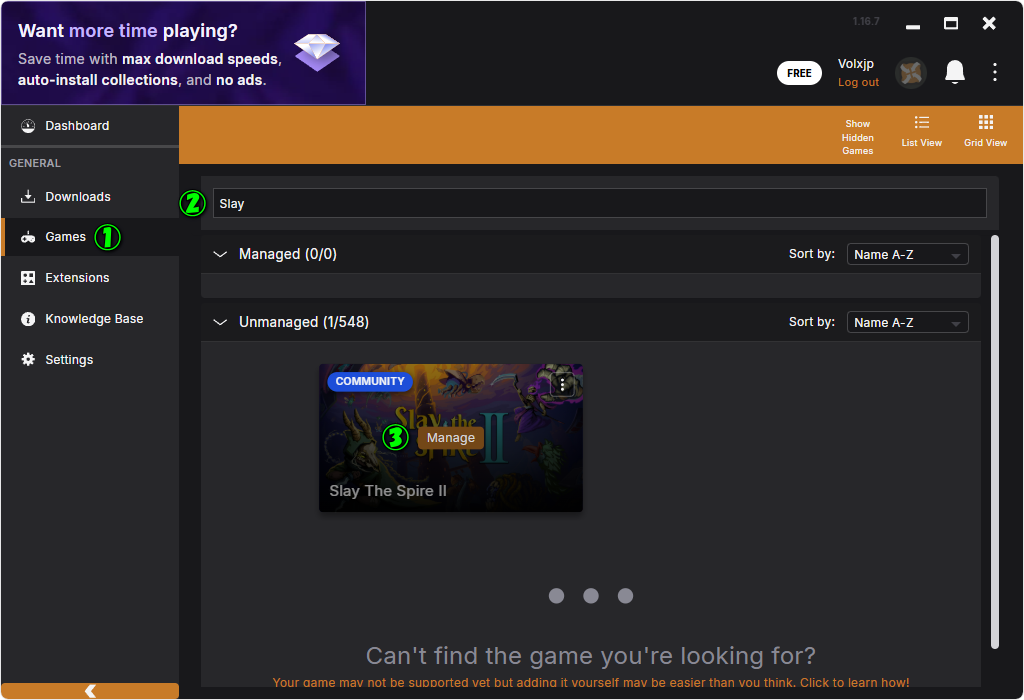Open the notifications bell
The width and height of the screenshot is (1024, 700).
[955, 72]
